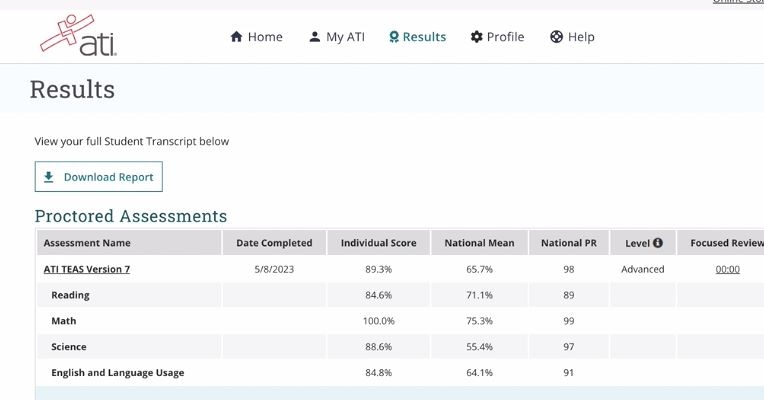Click the English national mean 64.1%
Screen dimensions: 764x400
point(479,372)
